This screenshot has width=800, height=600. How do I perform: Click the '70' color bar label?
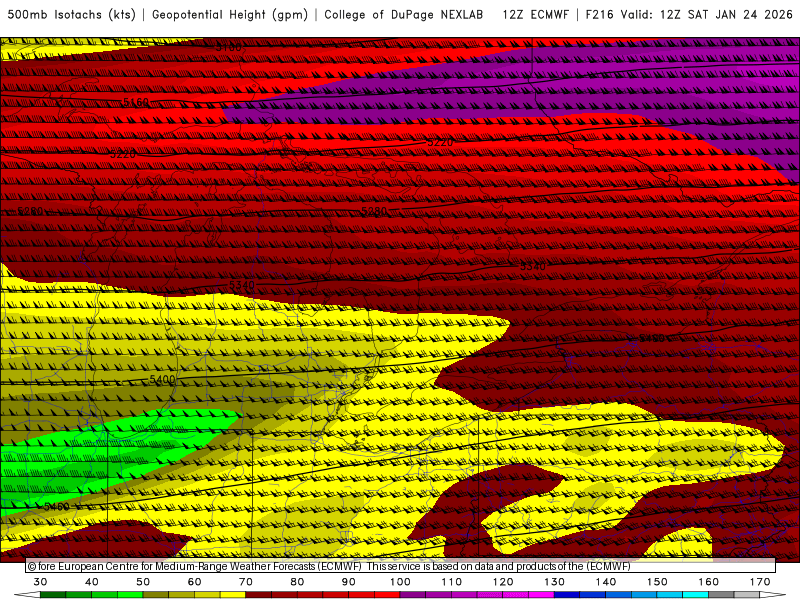(x=246, y=582)
